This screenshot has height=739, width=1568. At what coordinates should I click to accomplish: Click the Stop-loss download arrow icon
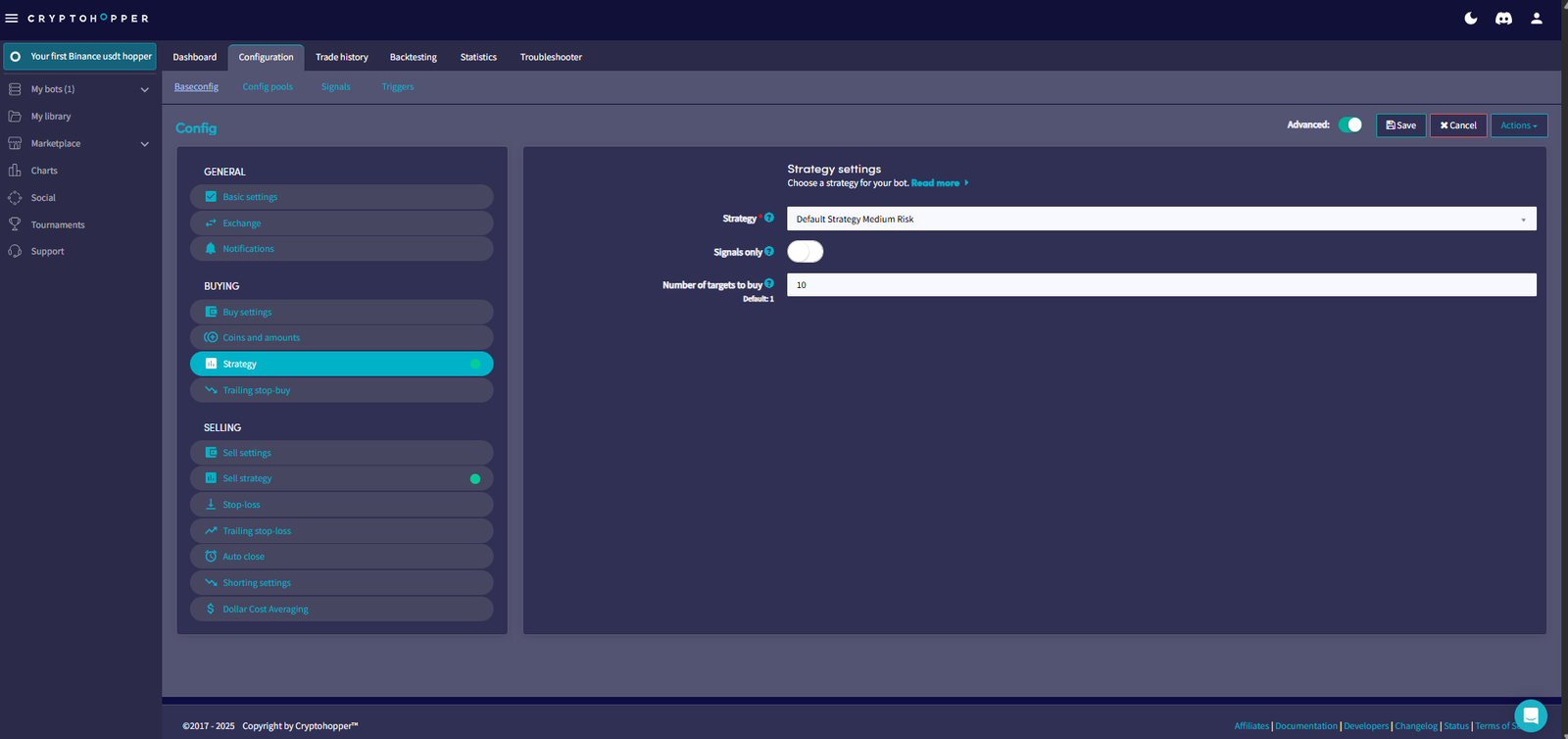pos(211,505)
